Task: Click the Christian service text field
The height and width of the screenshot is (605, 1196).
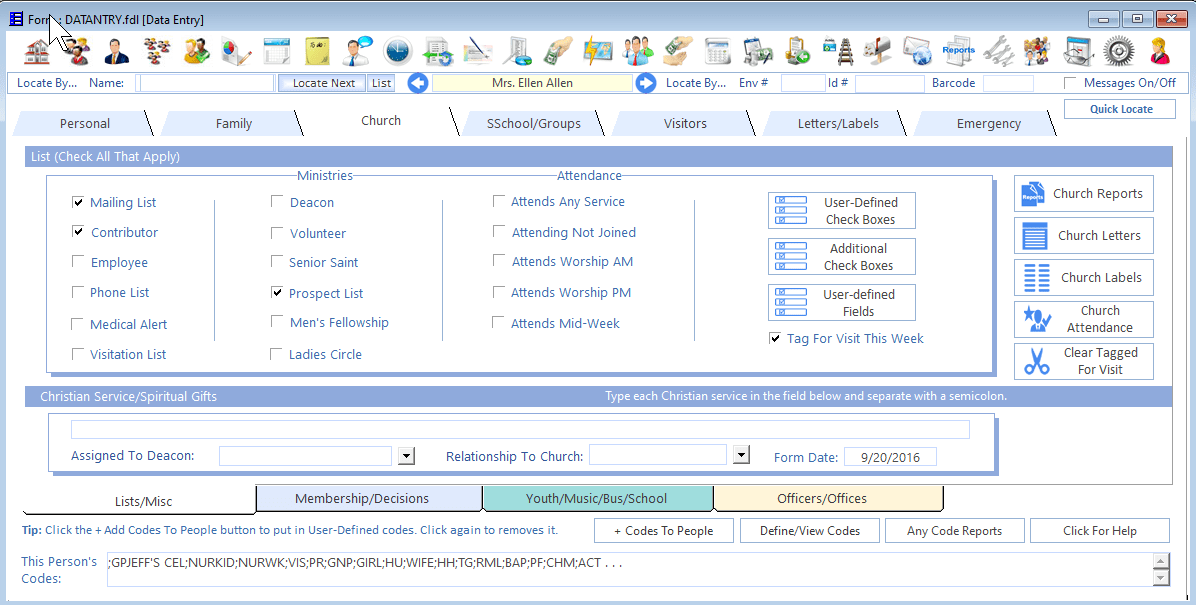Action: 520,430
